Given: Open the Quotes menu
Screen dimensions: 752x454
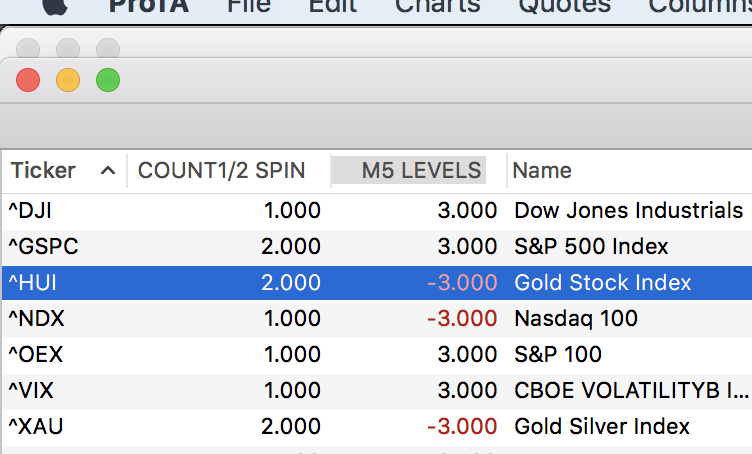Looking at the screenshot, I should [x=564, y=5].
